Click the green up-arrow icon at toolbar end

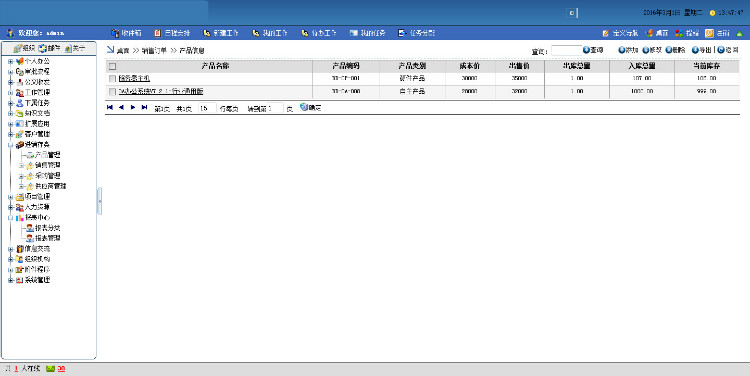(x=739, y=33)
